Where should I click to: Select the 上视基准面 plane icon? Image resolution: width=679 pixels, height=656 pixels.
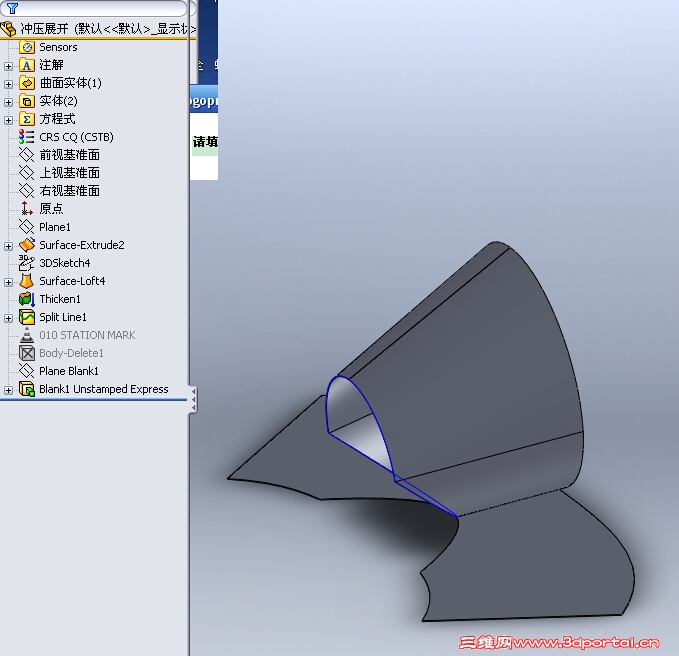pyautogui.click(x=27, y=173)
